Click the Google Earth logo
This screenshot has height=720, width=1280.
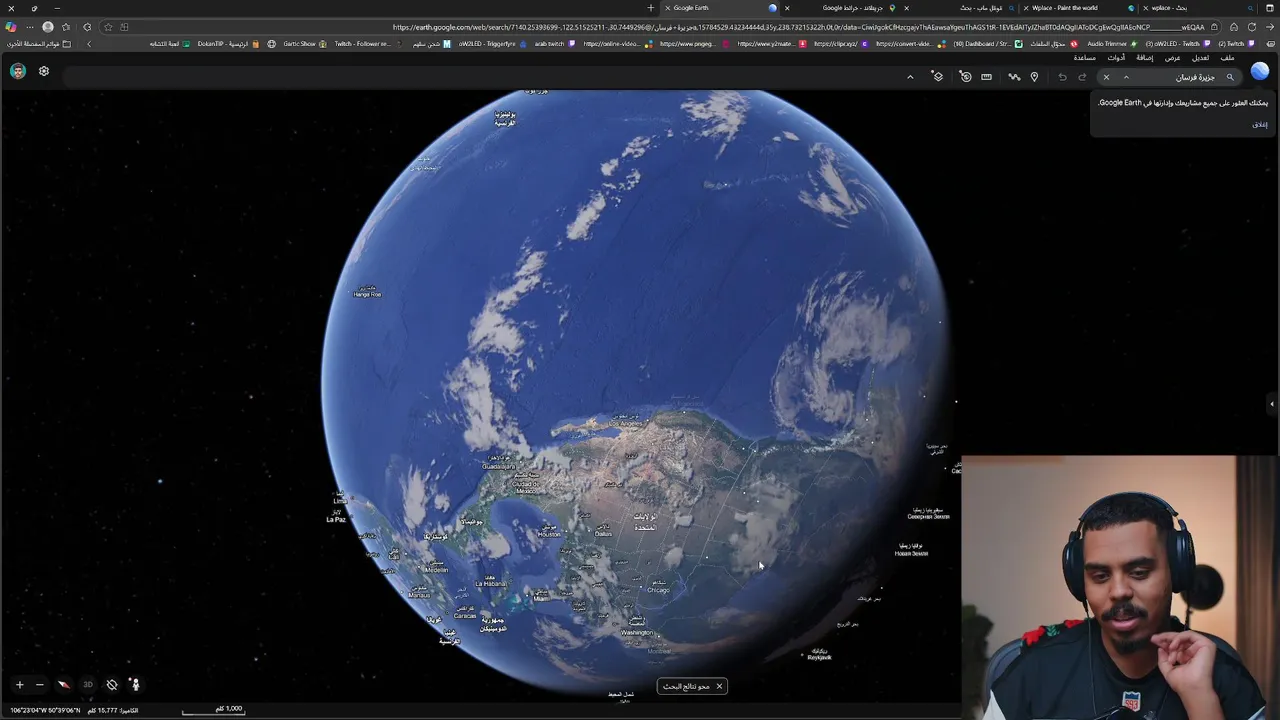[x=1259, y=71]
